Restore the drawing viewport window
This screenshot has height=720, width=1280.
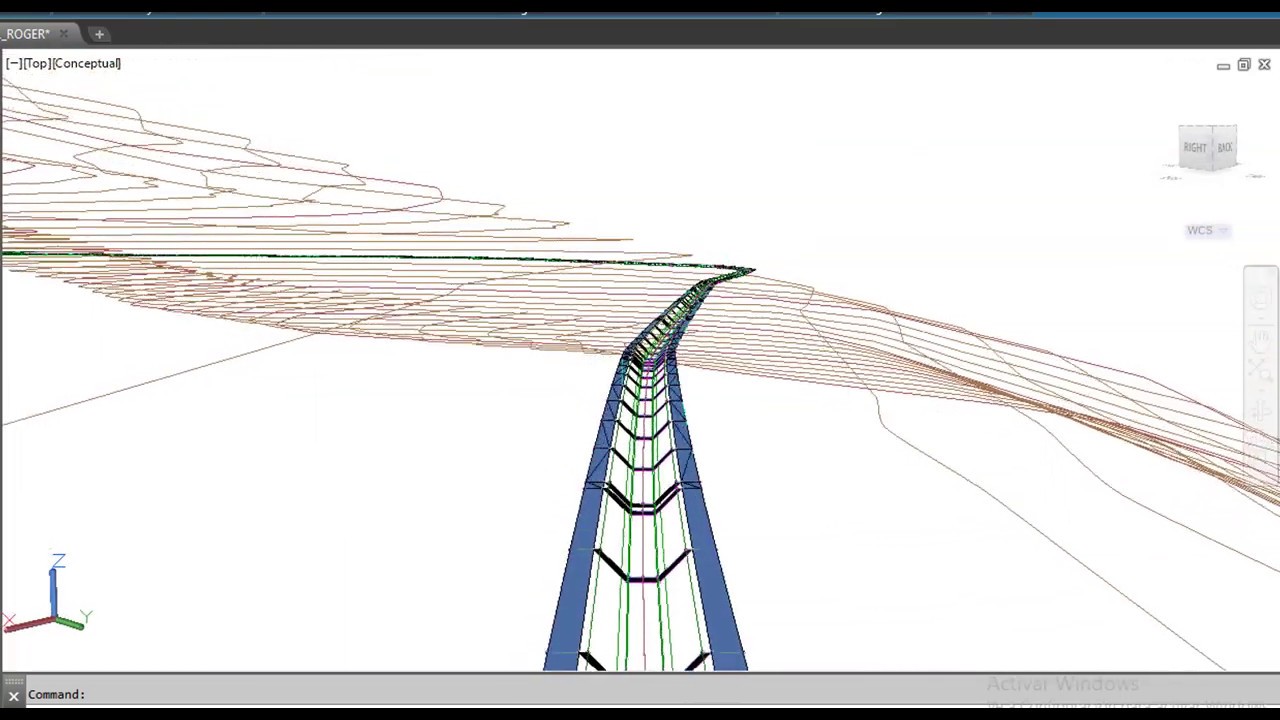coord(1244,65)
